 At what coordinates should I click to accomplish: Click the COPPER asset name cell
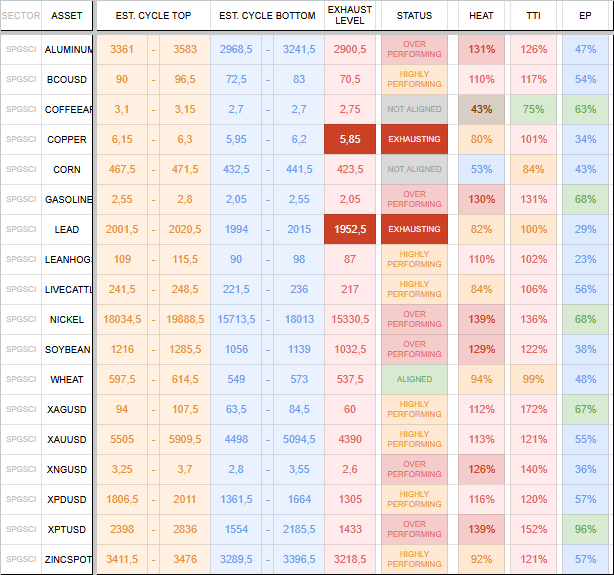coord(67,139)
